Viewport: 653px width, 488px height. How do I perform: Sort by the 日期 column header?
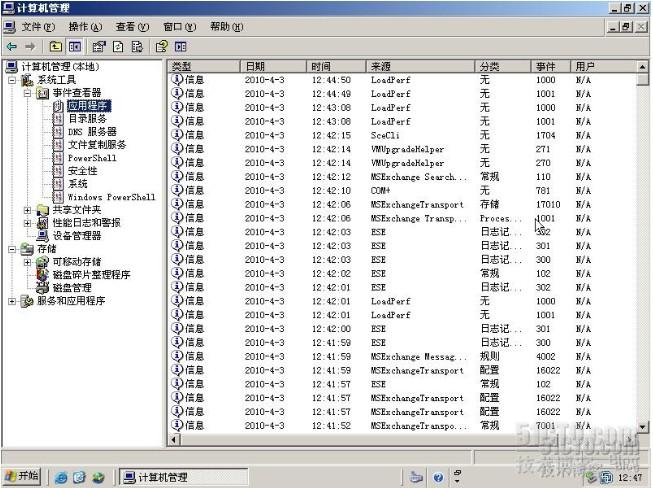pyautogui.click(x=274, y=67)
